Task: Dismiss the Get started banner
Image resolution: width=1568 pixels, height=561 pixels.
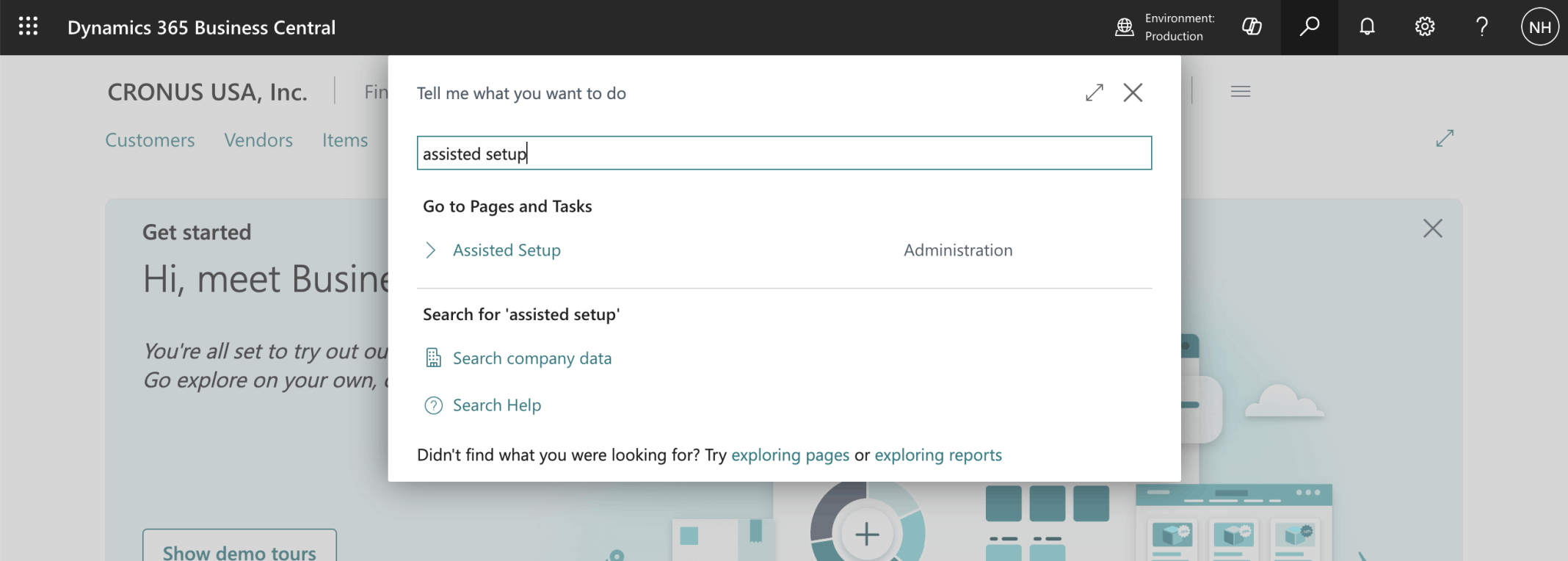Action: [1432, 228]
